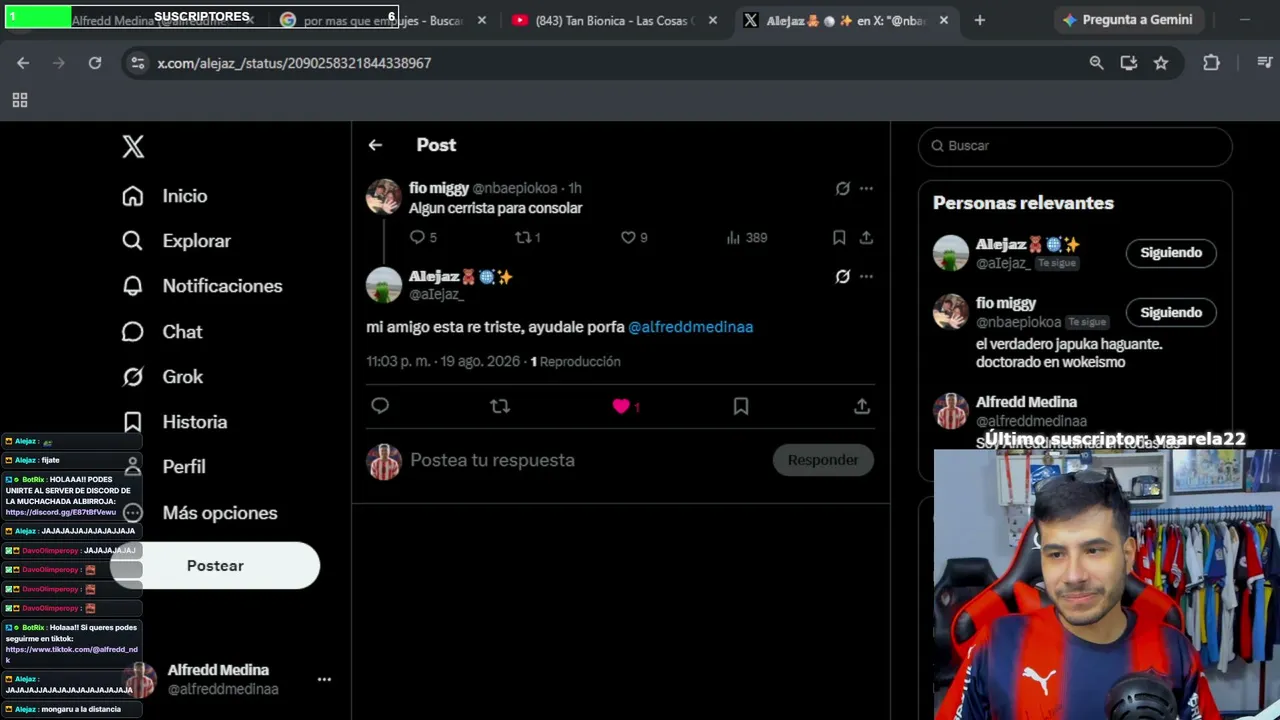Reload the page in browser
Viewport: 1280px width, 720px height.
tap(95, 63)
